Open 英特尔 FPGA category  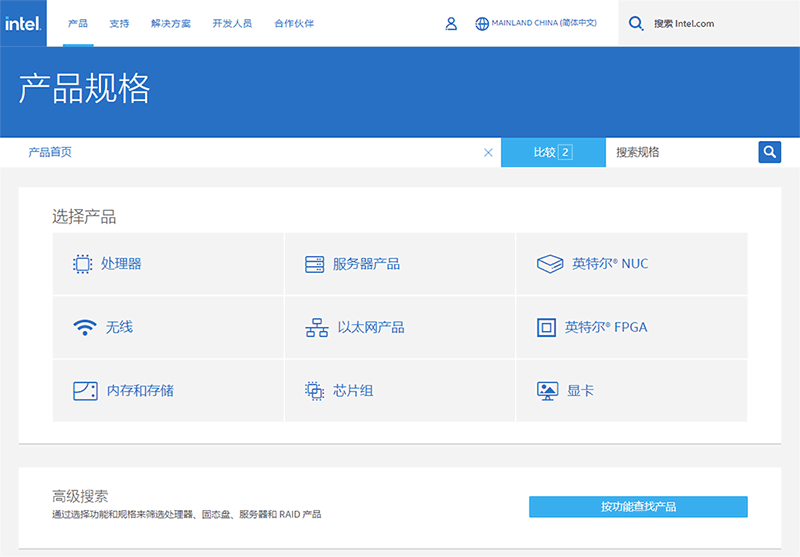[x=632, y=327]
